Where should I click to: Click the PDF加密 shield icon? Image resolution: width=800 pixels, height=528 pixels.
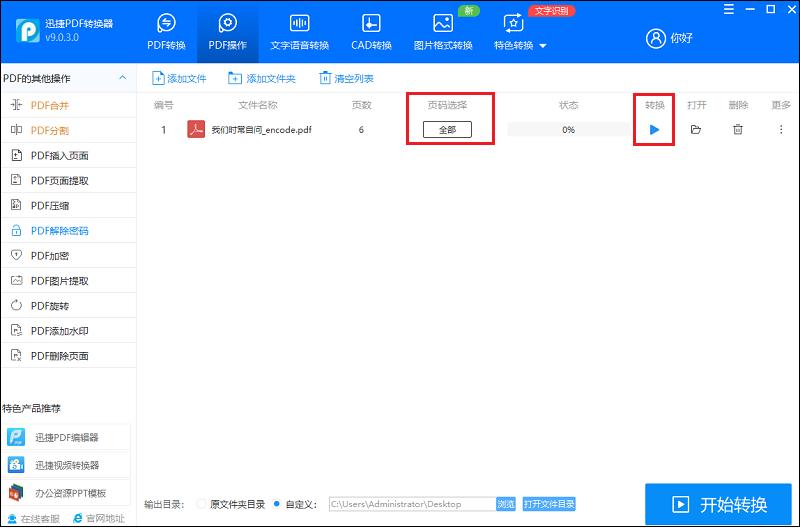click(x=16, y=255)
